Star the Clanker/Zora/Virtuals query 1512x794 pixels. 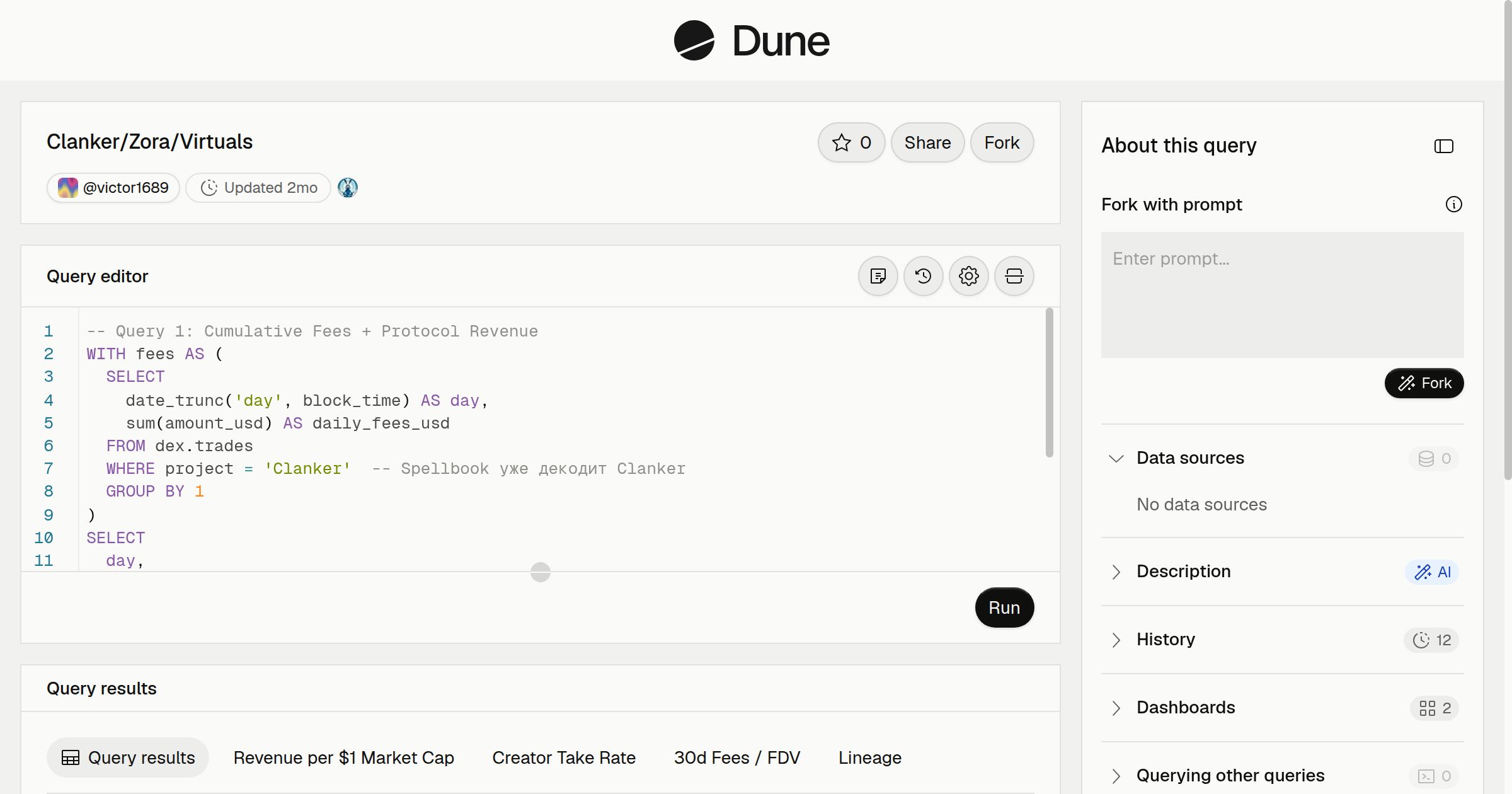(x=851, y=142)
